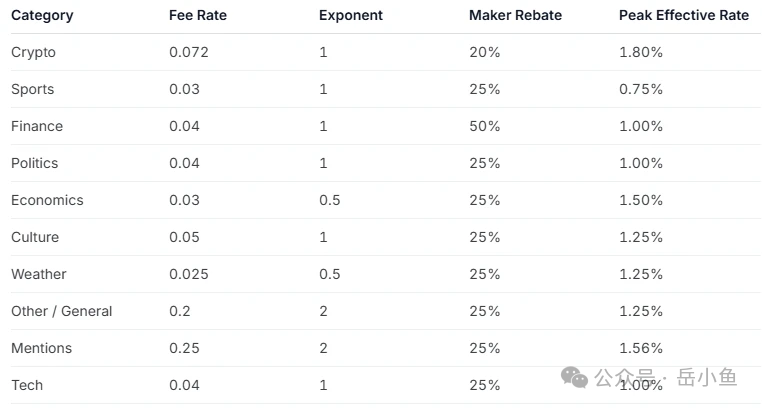
Task: Click the Mentions category cell
Action: point(41,348)
